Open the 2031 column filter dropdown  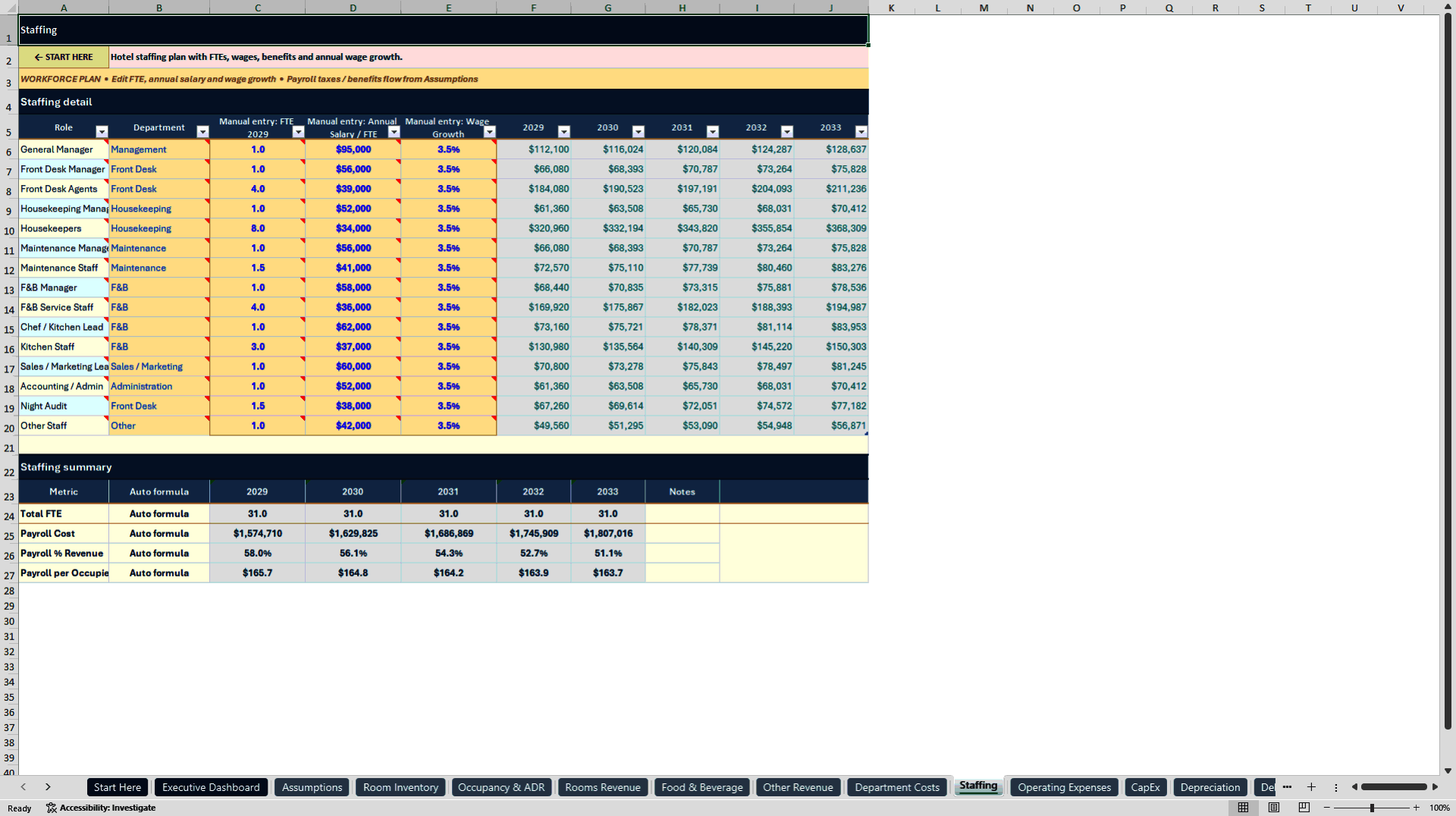point(712,132)
